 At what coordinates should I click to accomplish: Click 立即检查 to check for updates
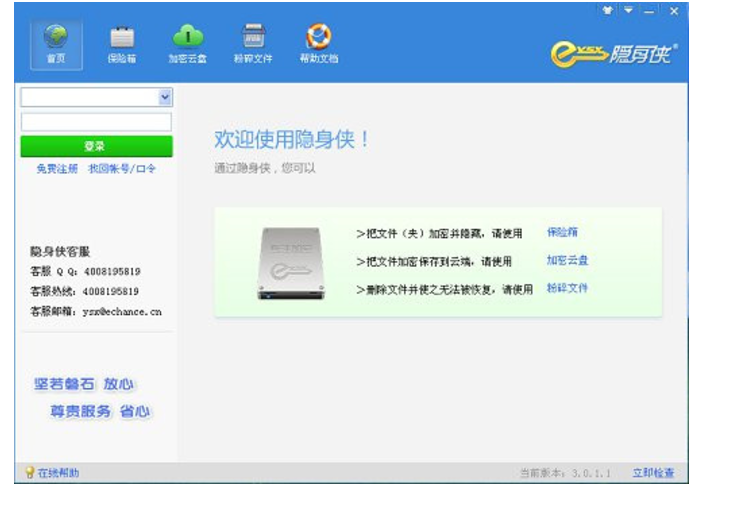click(x=653, y=473)
